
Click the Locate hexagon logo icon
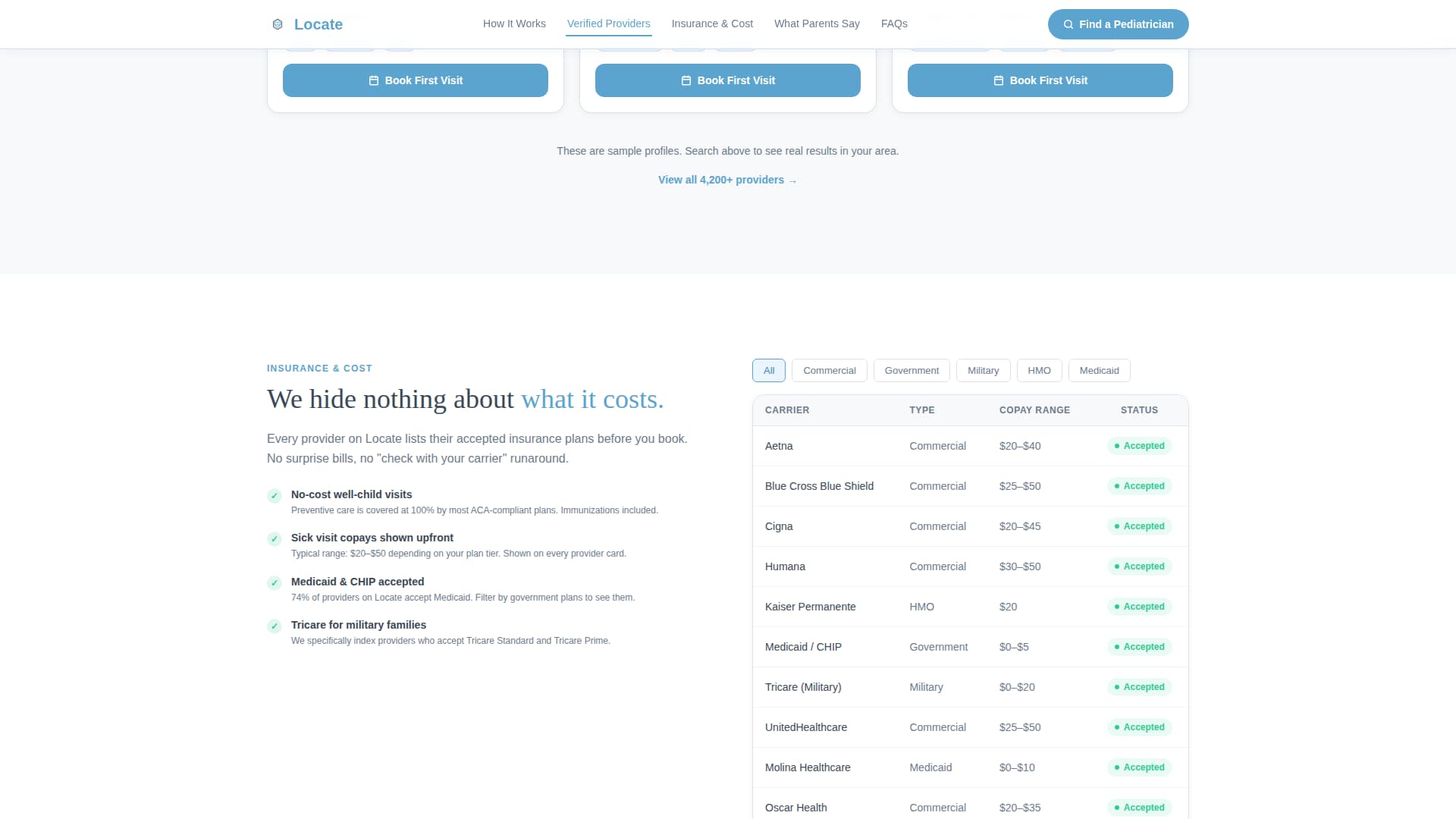pos(278,24)
